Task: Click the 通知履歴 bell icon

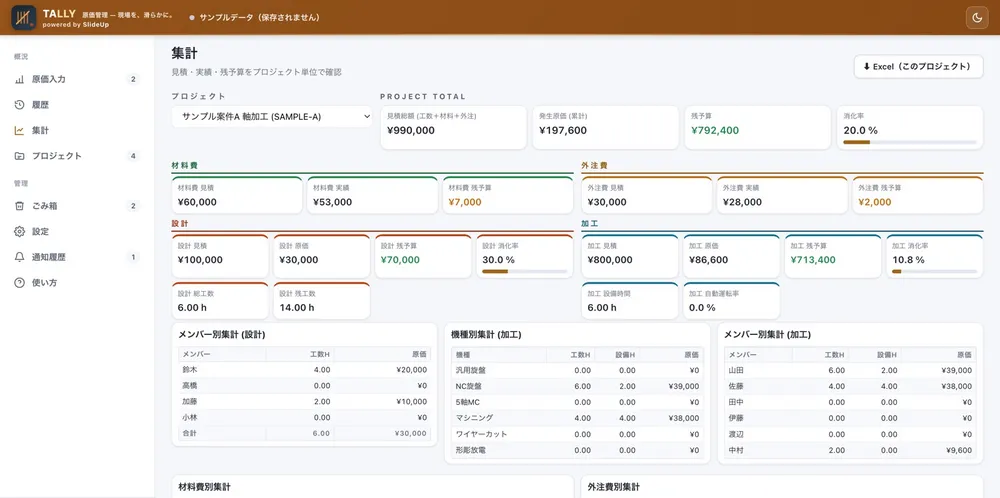Action: pos(19,257)
